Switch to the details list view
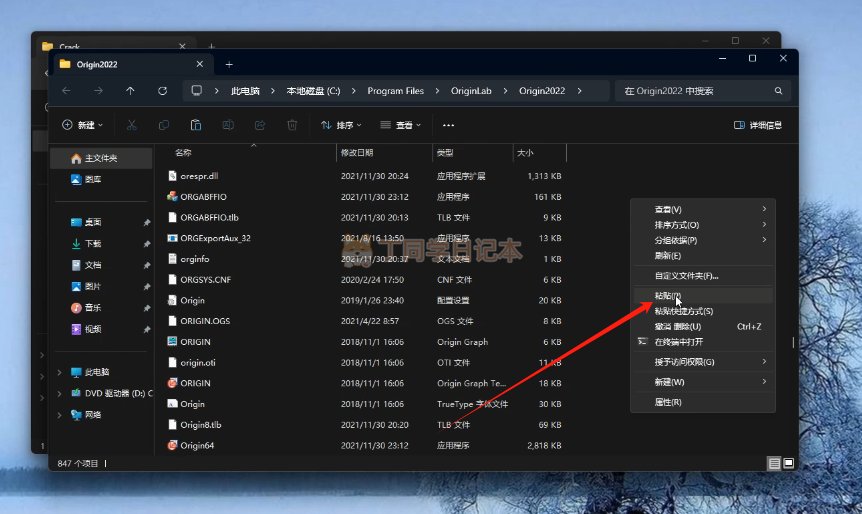Image resolution: width=862 pixels, height=514 pixels. point(774,463)
